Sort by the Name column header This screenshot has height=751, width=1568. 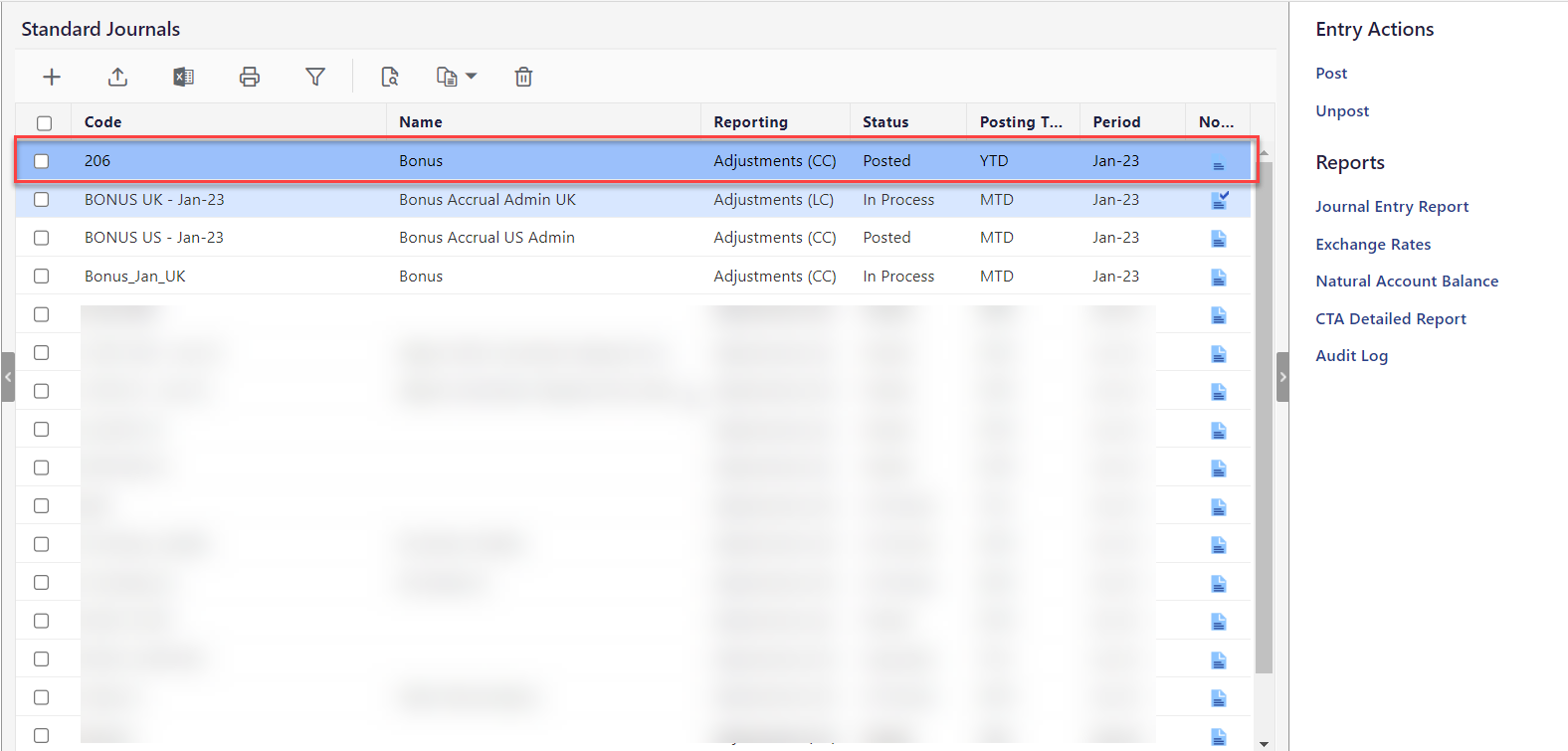tap(421, 121)
